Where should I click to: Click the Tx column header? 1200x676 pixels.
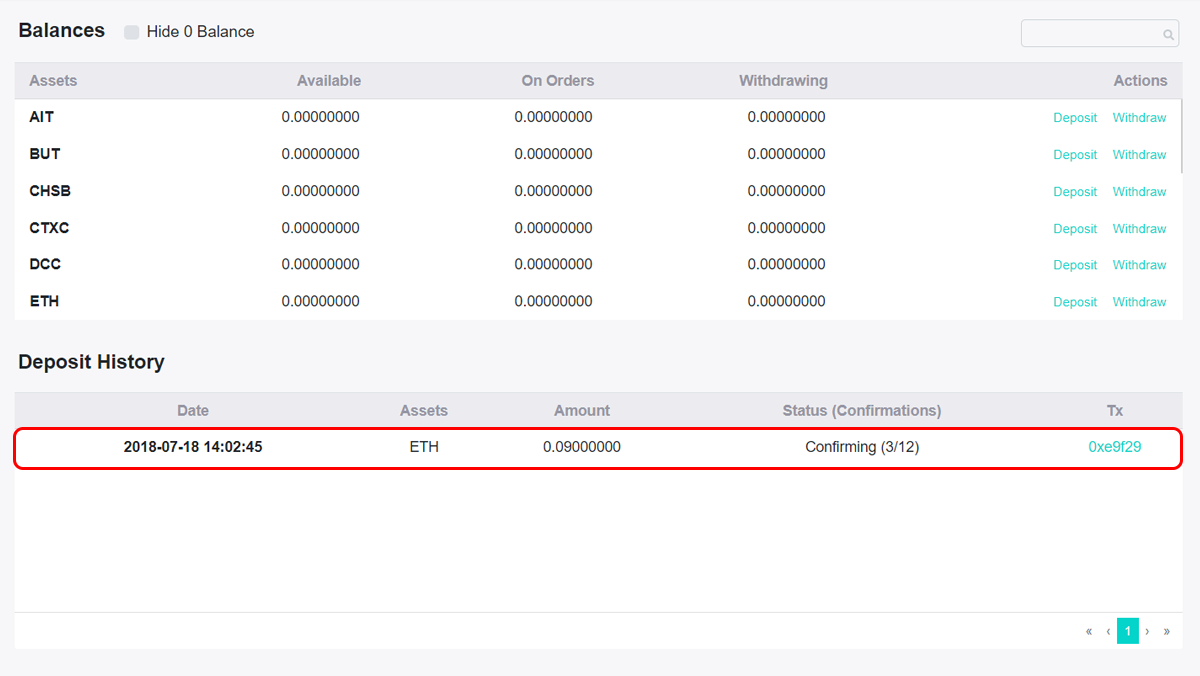1115,411
